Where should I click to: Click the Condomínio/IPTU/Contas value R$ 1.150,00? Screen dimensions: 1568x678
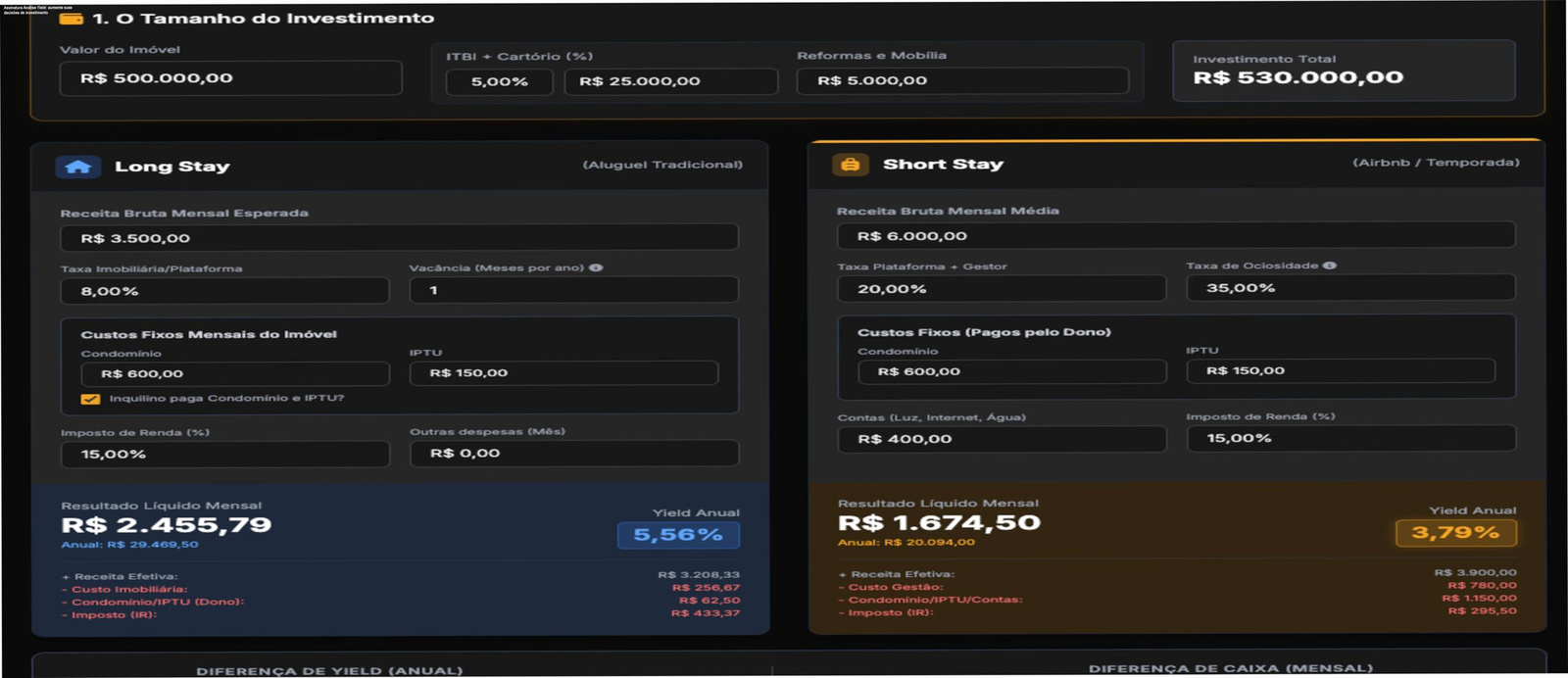pos(1479,599)
